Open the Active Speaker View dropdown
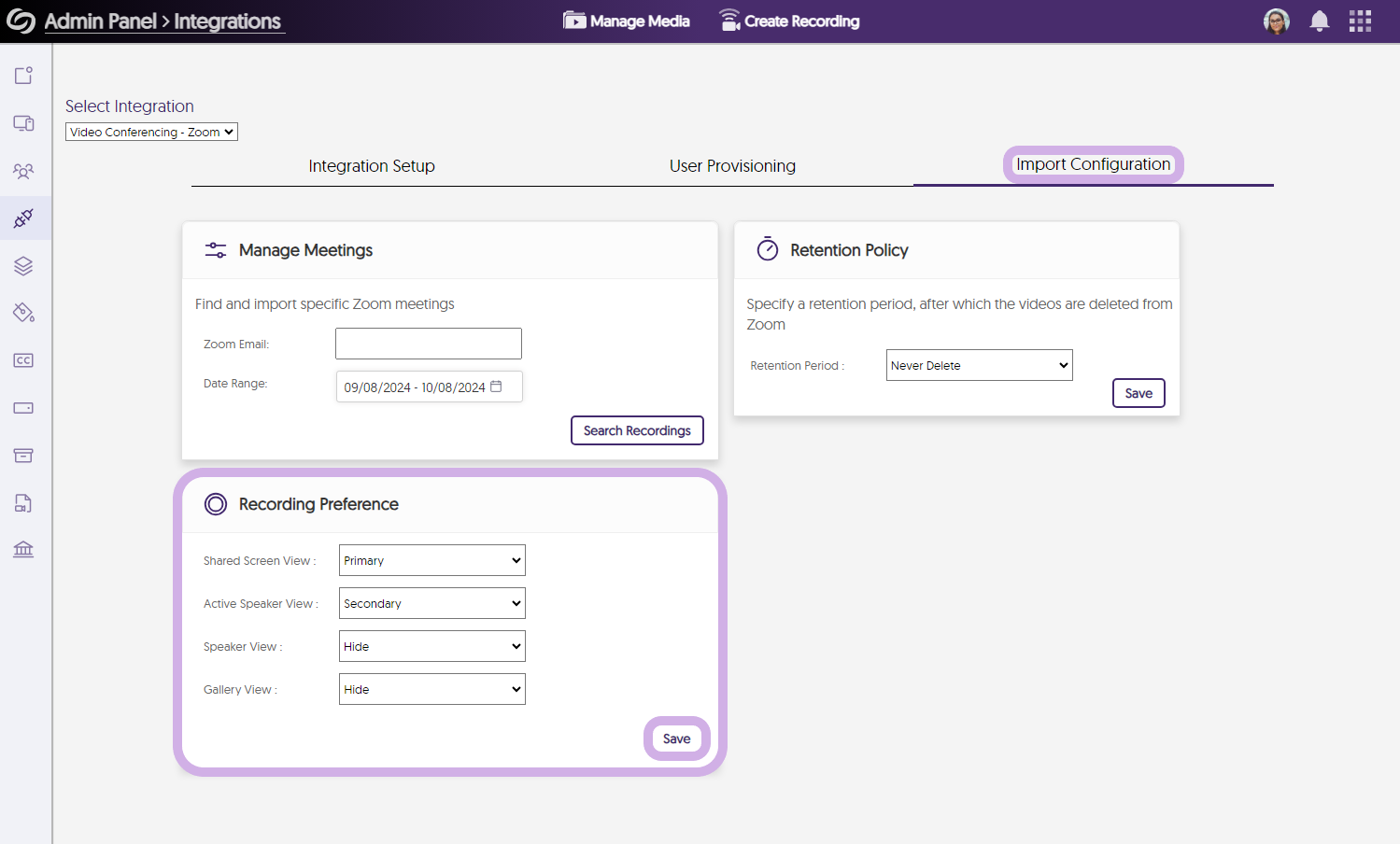 coord(431,603)
